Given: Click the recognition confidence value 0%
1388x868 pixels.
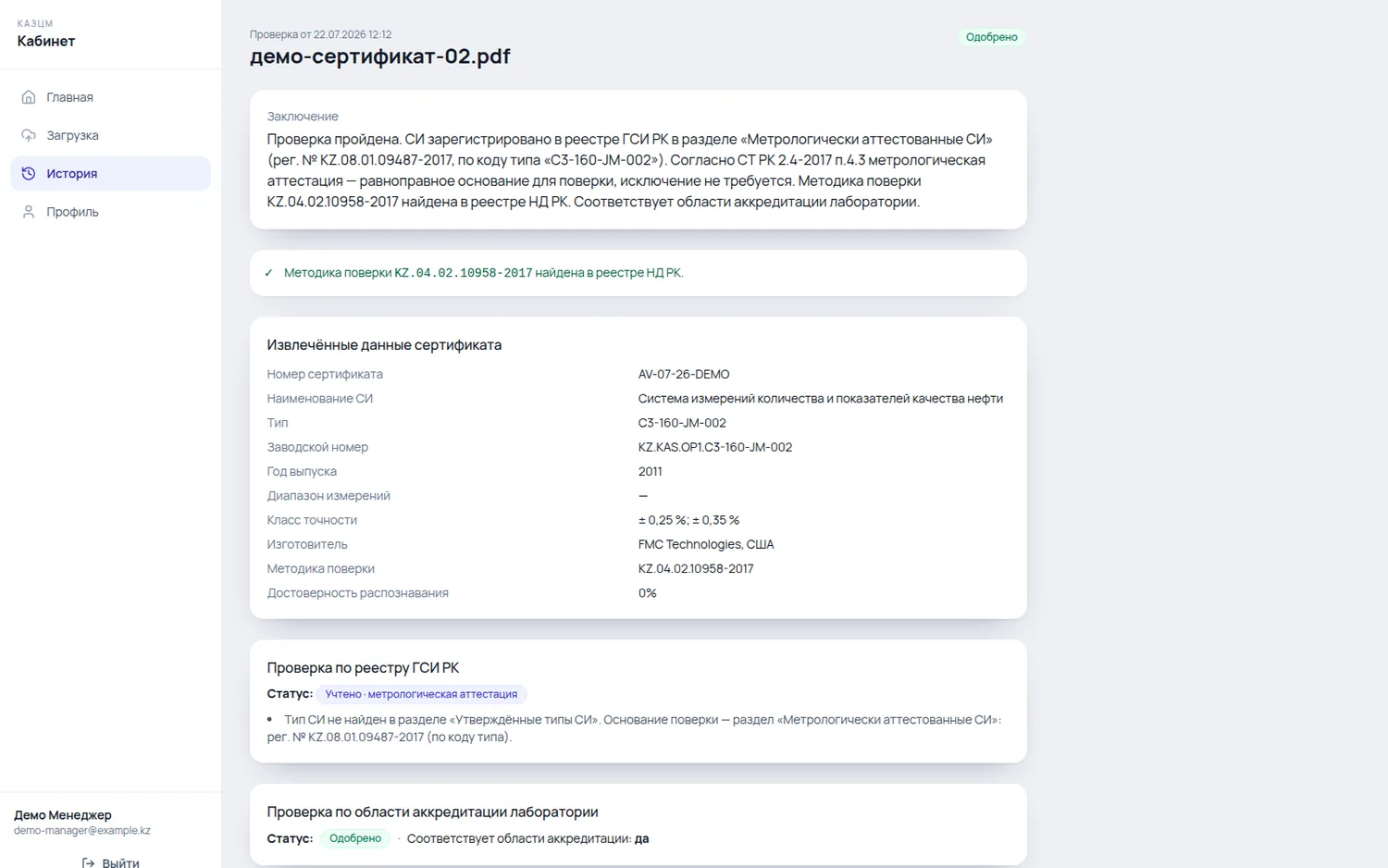Looking at the screenshot, I should [648, 593].
